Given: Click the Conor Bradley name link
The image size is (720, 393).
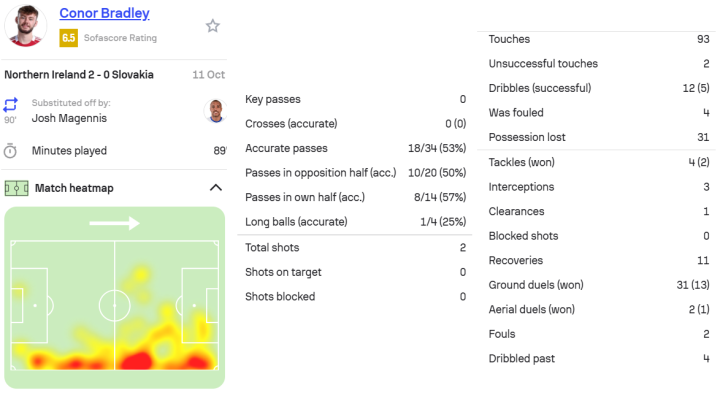Looking at the screenshot, I should (104, 13).
